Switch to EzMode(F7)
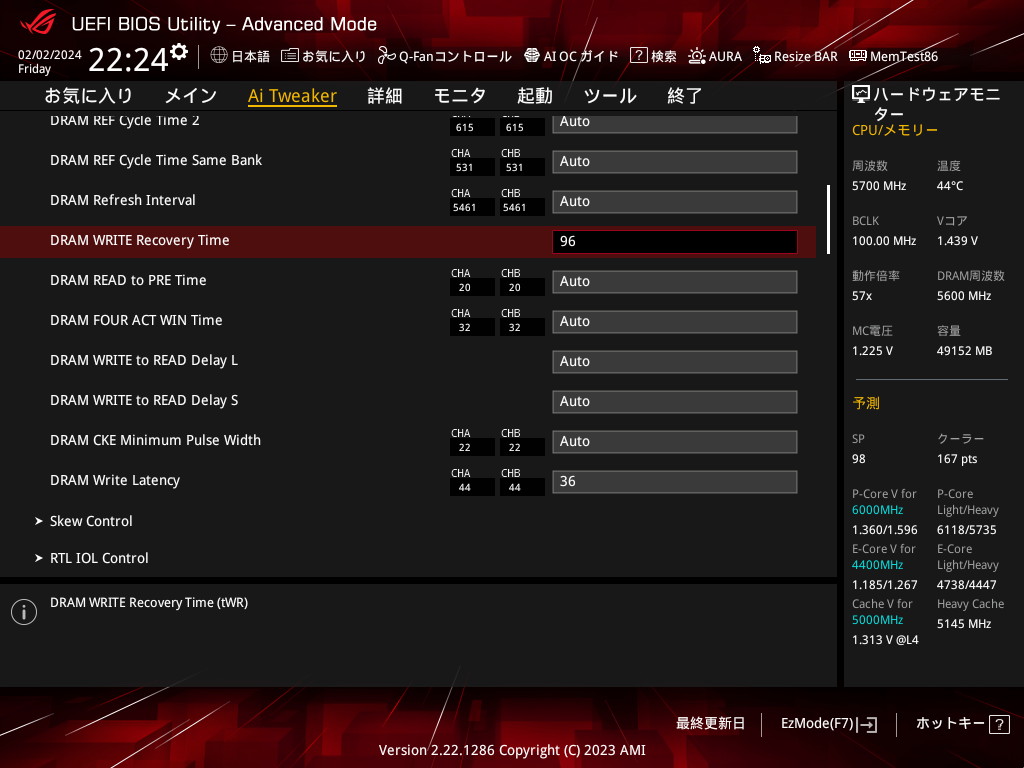The width and height of the screenshot is (1024, 768). tap(829, 724)
